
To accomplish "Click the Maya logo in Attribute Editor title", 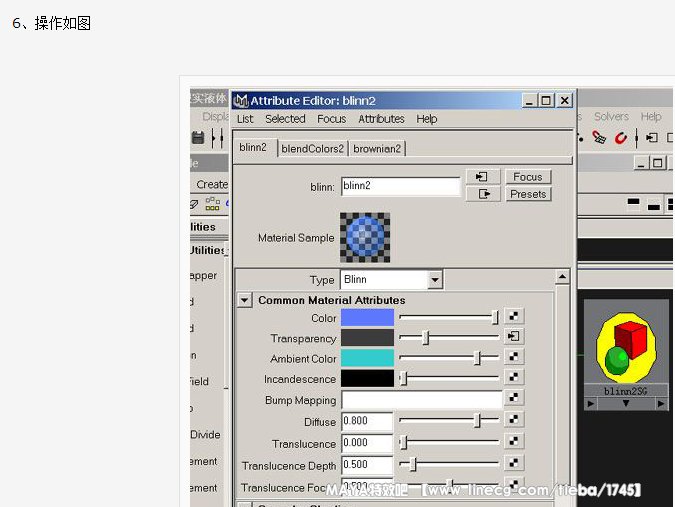I will point(241,100).
